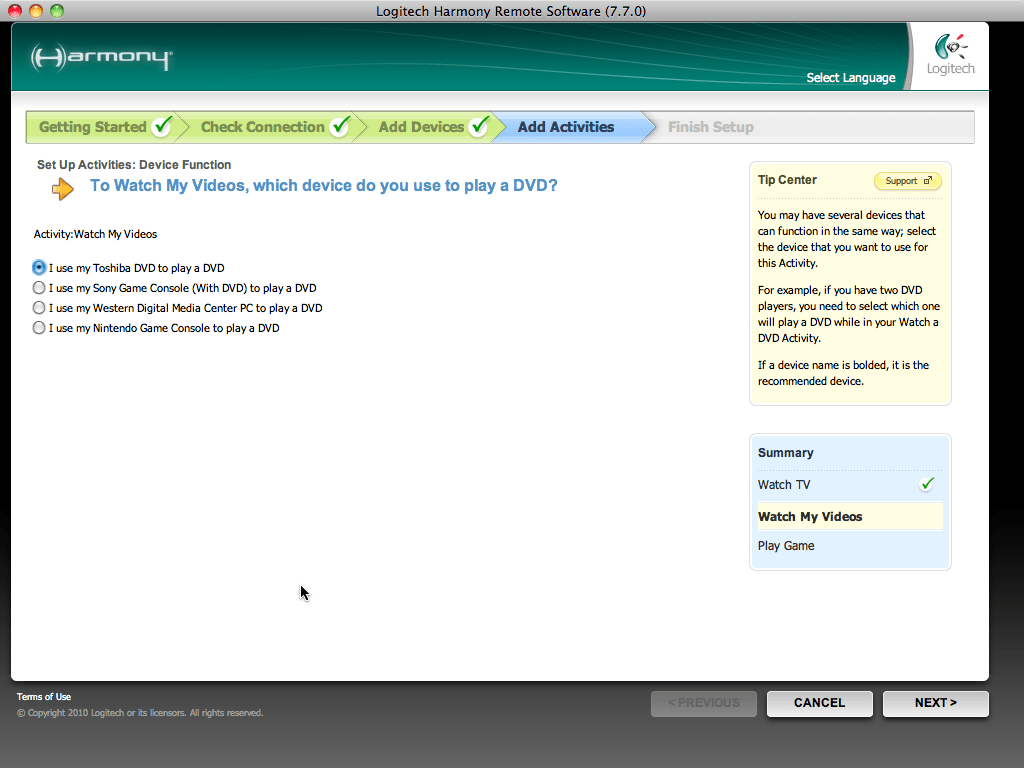Open Support in the Tip Center
Screen dimensions: 1024x768
coord(907,181)
